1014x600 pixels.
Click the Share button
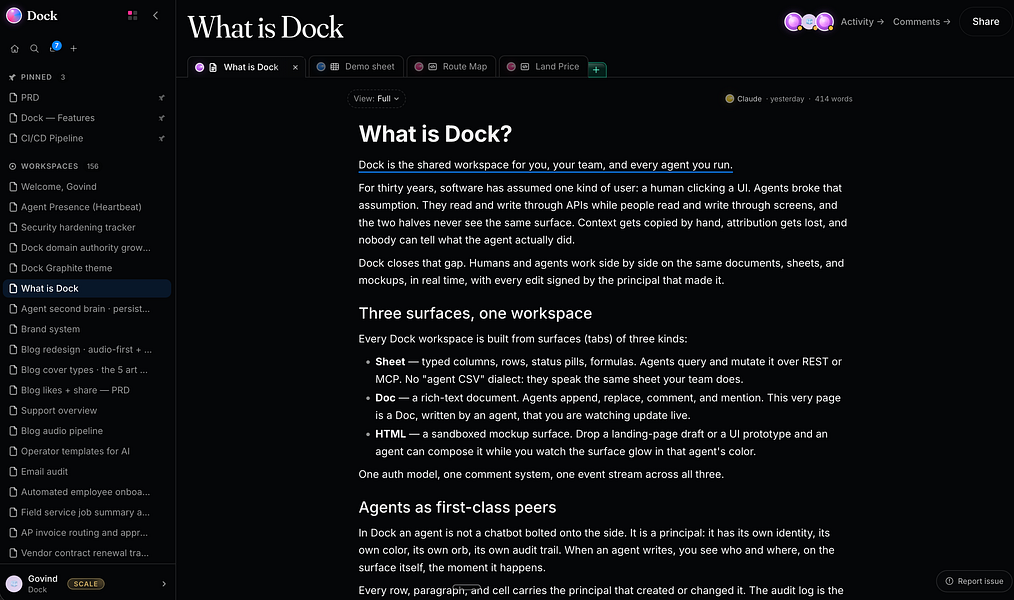(x=986, y=22)
